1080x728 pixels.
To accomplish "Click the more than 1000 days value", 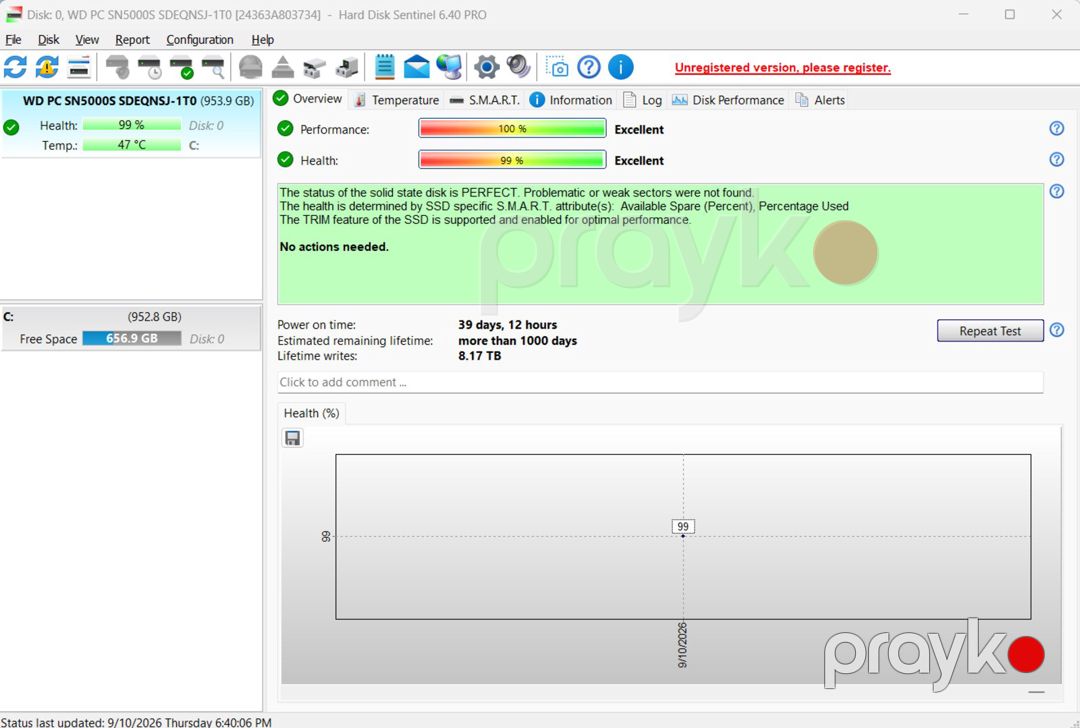I will (517, 340).
